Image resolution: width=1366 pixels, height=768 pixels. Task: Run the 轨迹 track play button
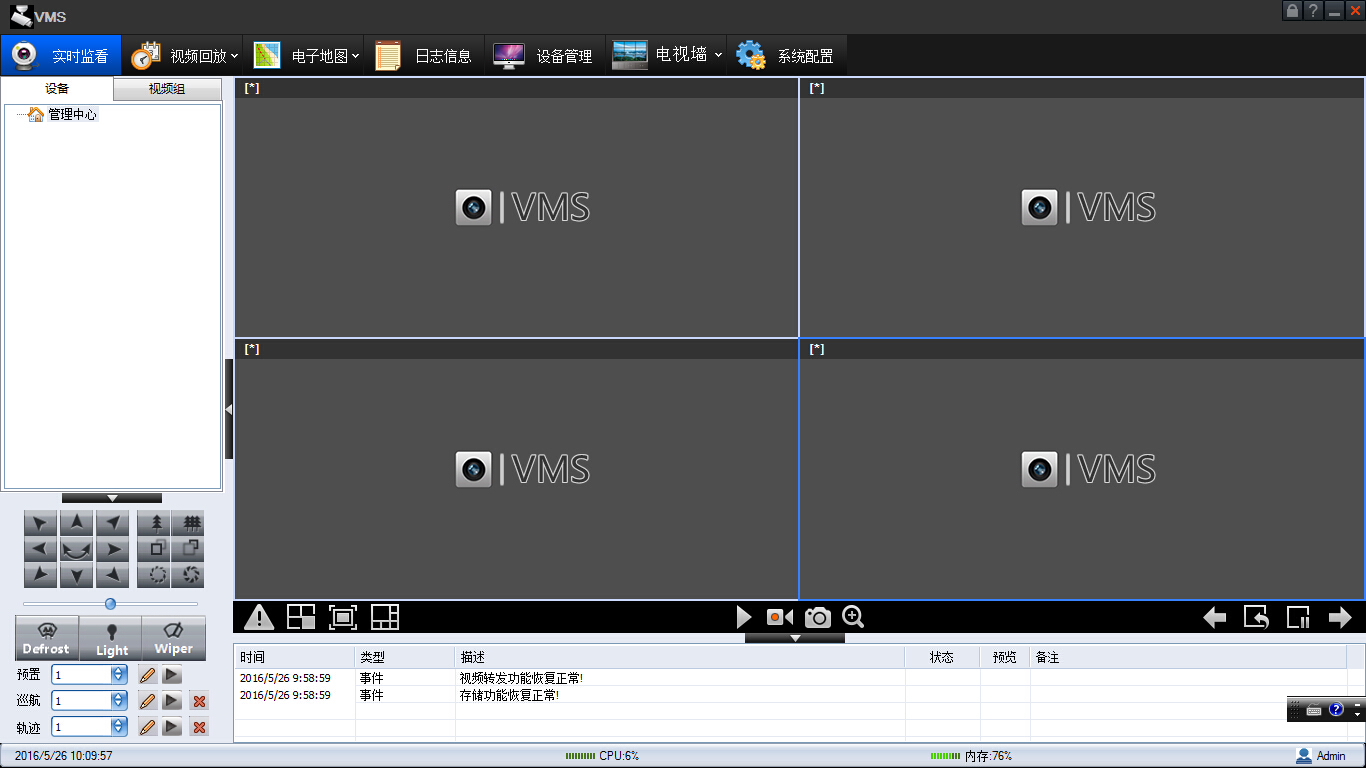pyautogui.click(x=172, y=727)
